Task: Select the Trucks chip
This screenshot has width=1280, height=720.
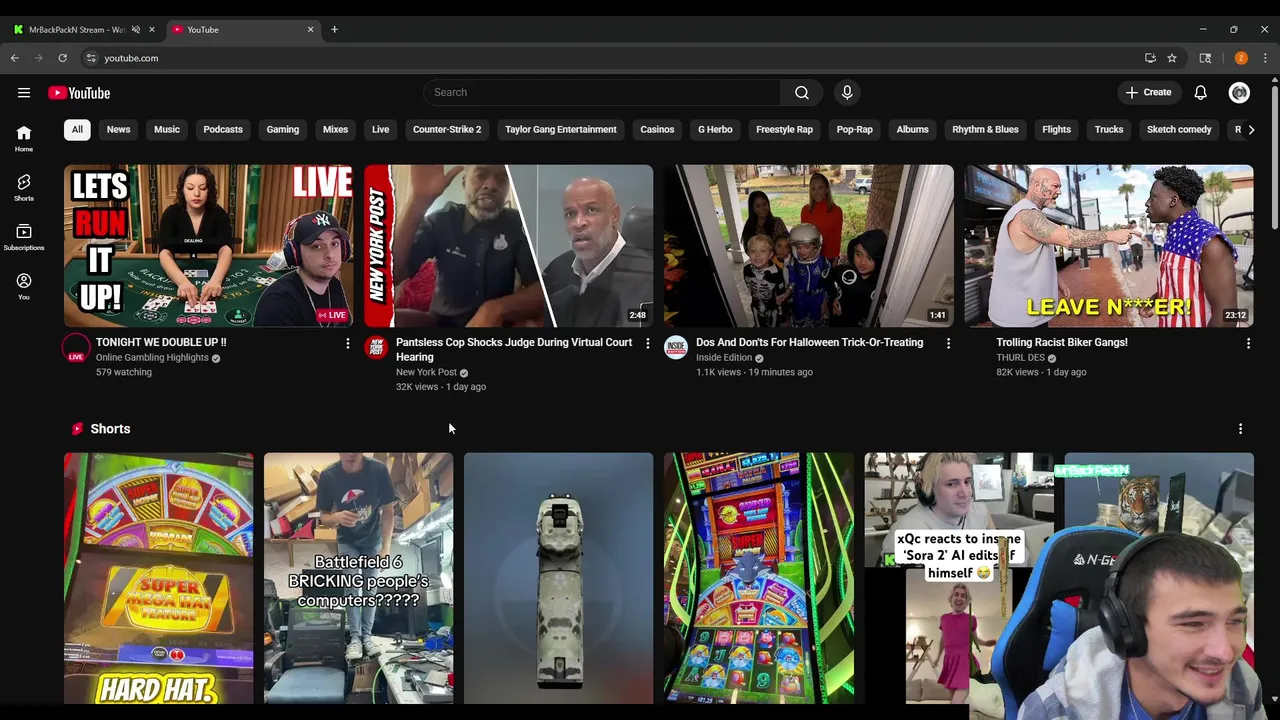Action: pyautogui.click(x=1109, y=129)
